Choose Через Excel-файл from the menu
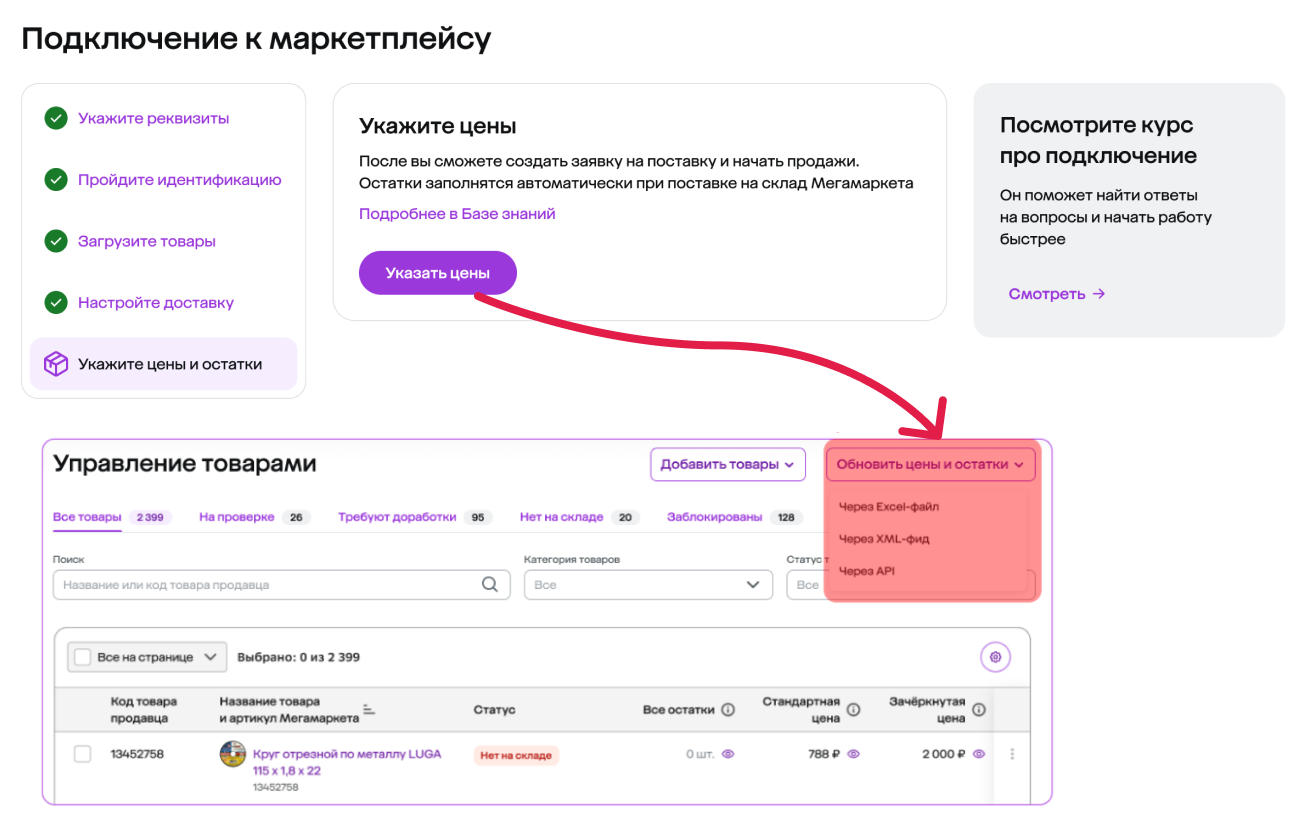The image size is (1308, 830). tap(889, 506)
